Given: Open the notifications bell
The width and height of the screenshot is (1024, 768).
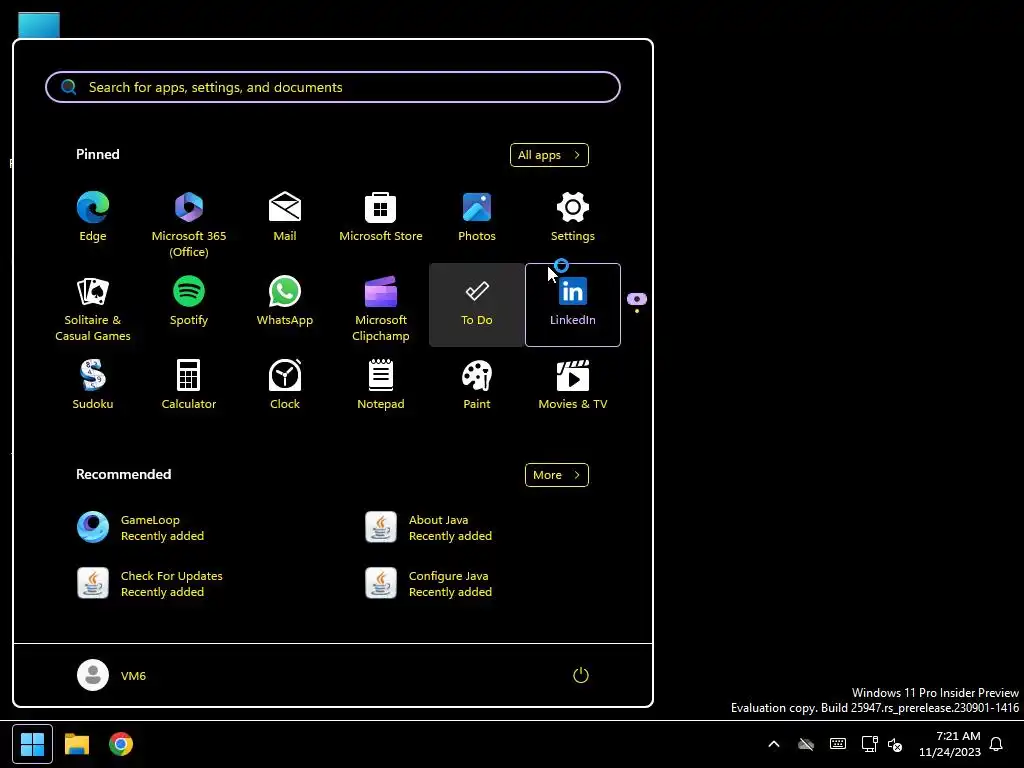Looking at the screenshot, I should pos(996,744).
